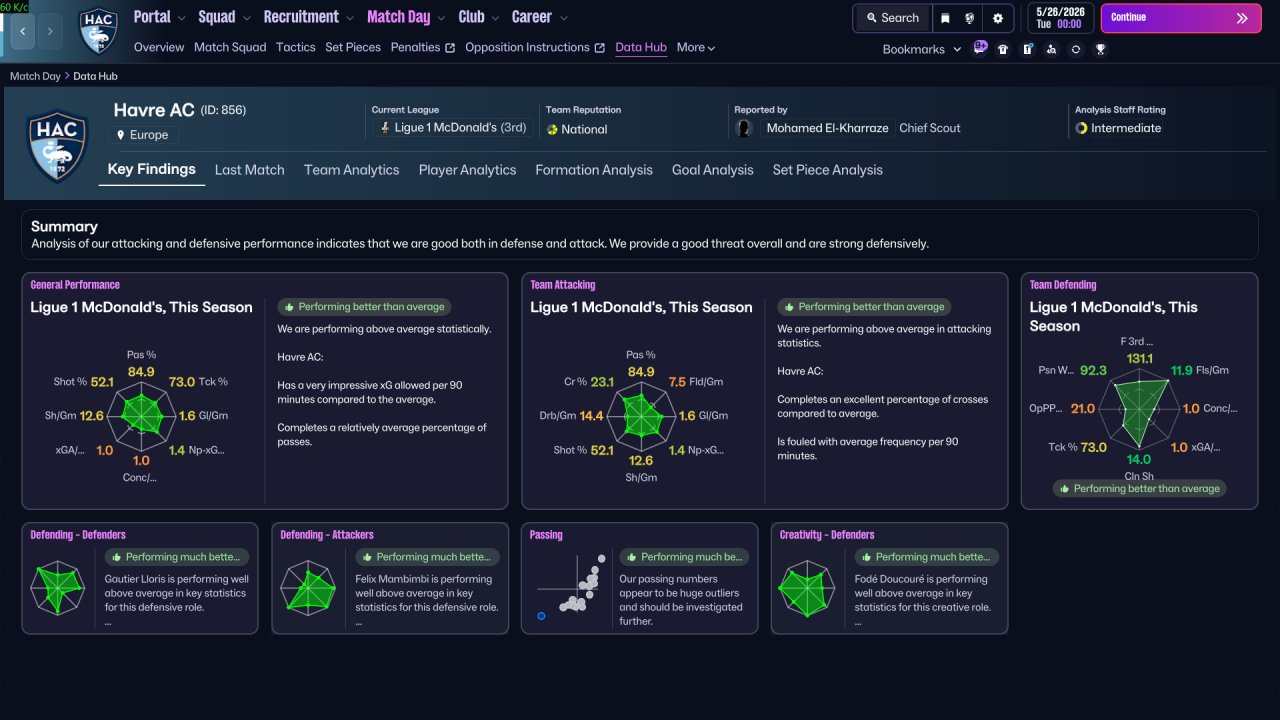Image resolution: width=1280 pixels, height=720 pixels.
Task: Click the Mohamed El-Kharraze avatar icon
Action: pyautogui.click(x=745, y=128)
